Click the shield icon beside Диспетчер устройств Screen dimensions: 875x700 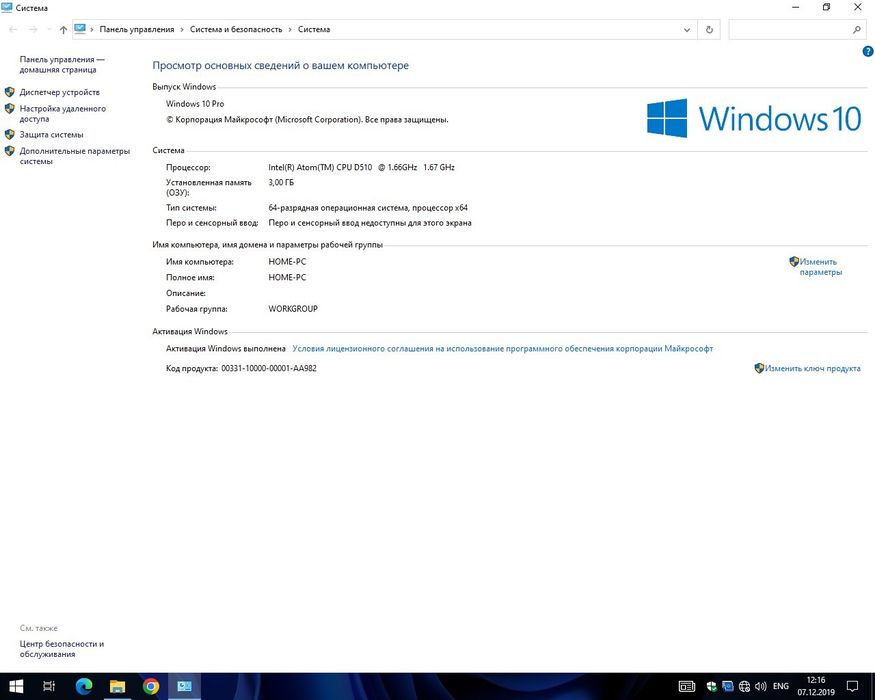tap(9, 92)
